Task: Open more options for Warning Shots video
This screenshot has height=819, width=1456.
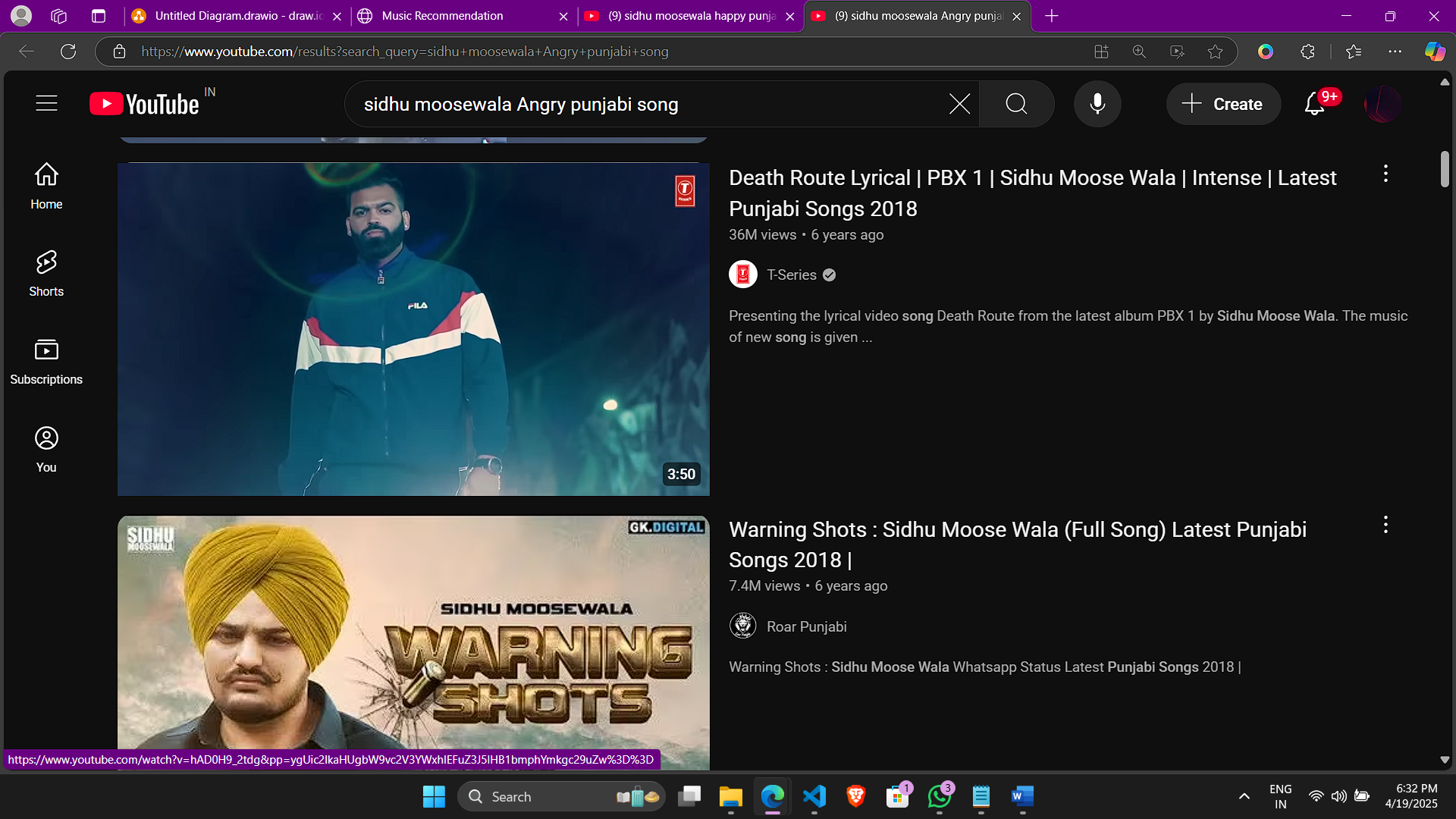Action: click(1385, 525)
